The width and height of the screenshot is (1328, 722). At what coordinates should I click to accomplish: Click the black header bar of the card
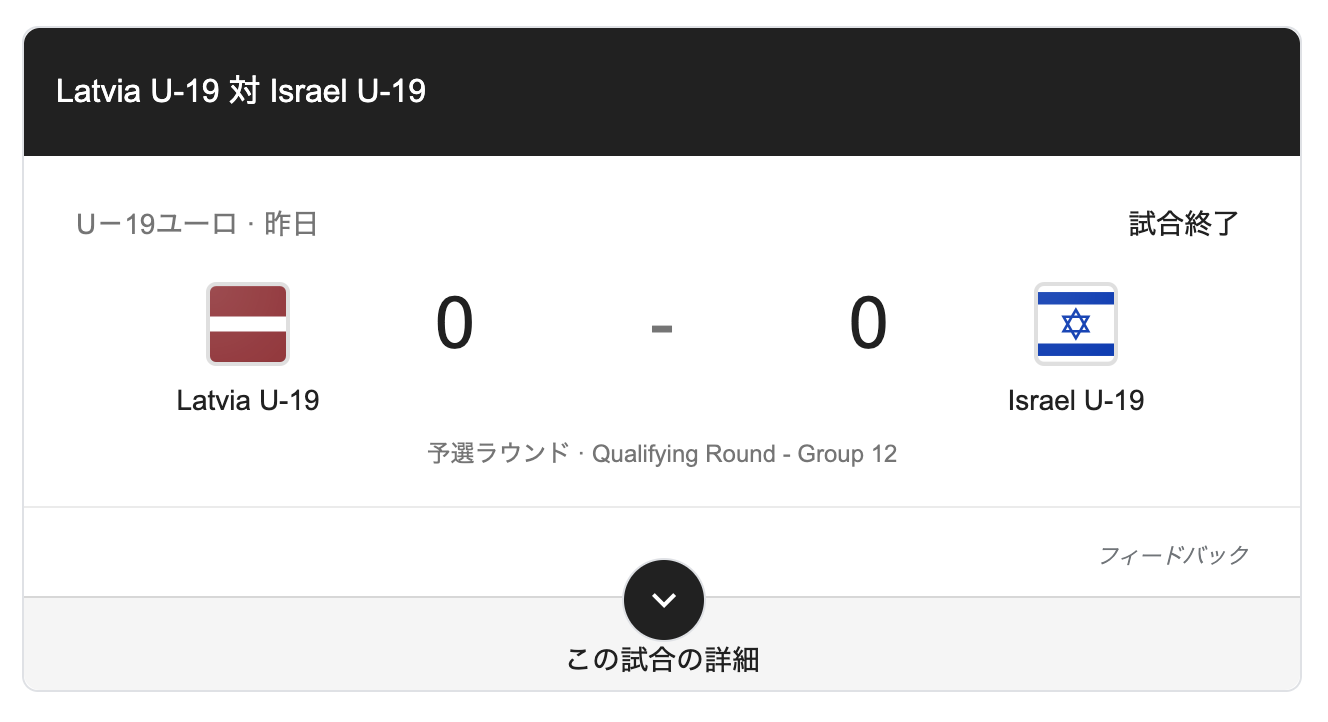click(x=662, y=91)
